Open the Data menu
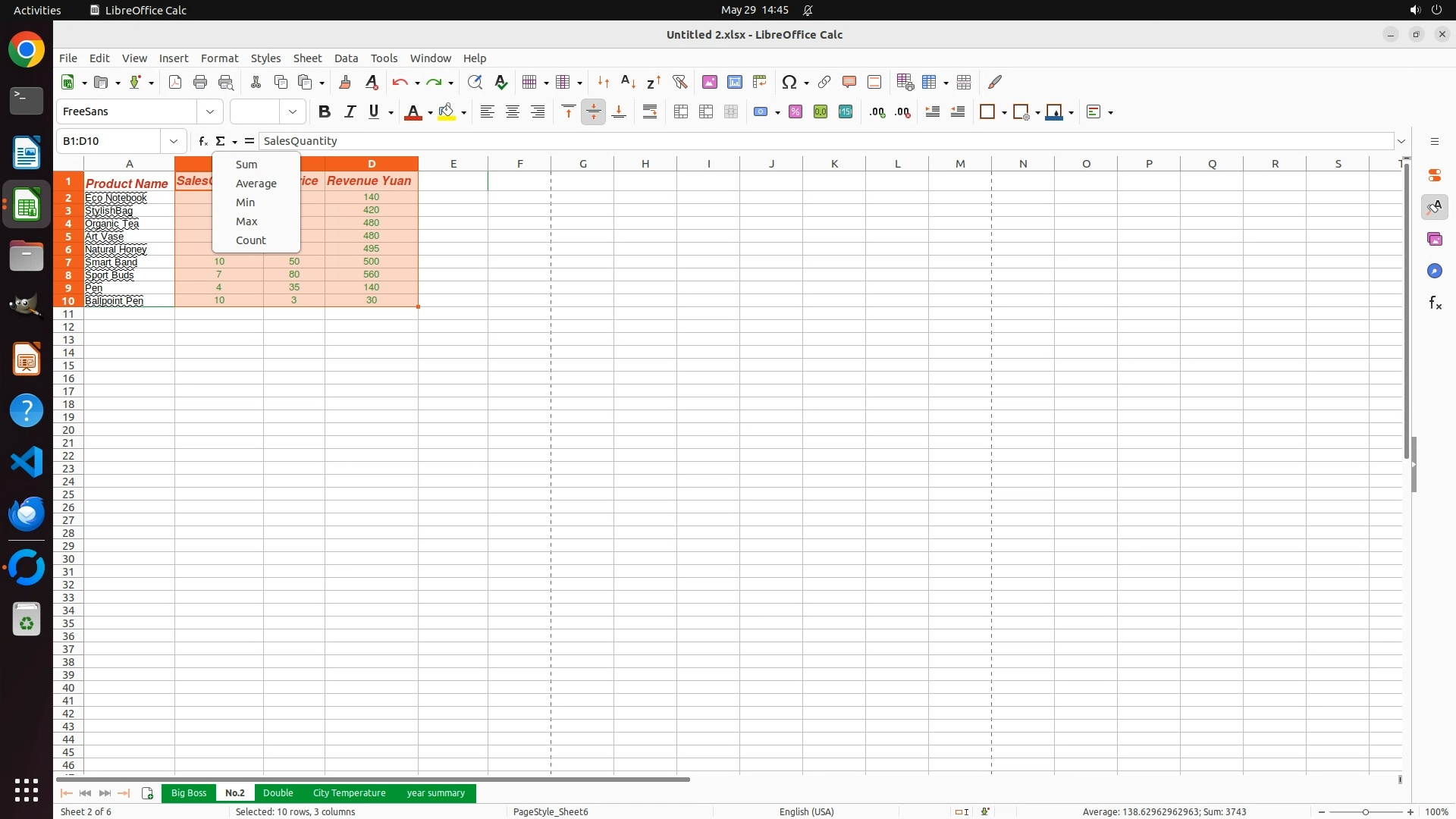Image resolution: width=1456 pixels, height=819 pixels. click(x=346, y=58)
